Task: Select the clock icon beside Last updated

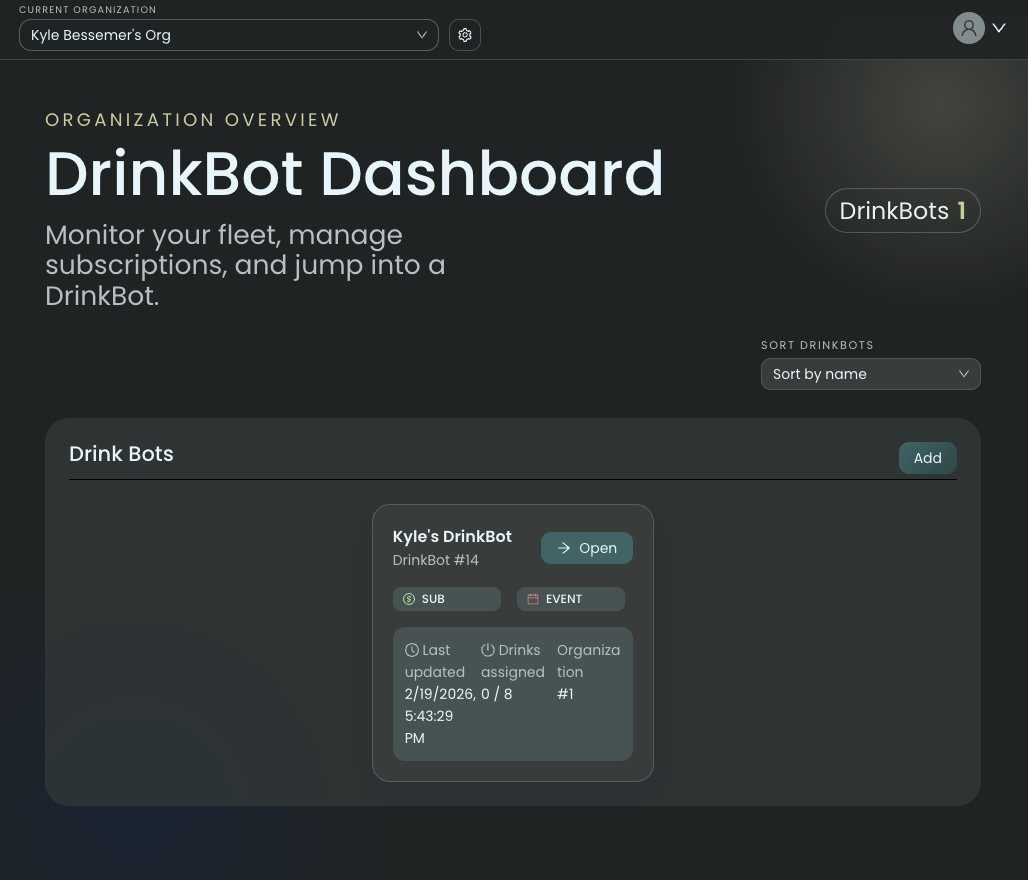Action: pos(412,649)
